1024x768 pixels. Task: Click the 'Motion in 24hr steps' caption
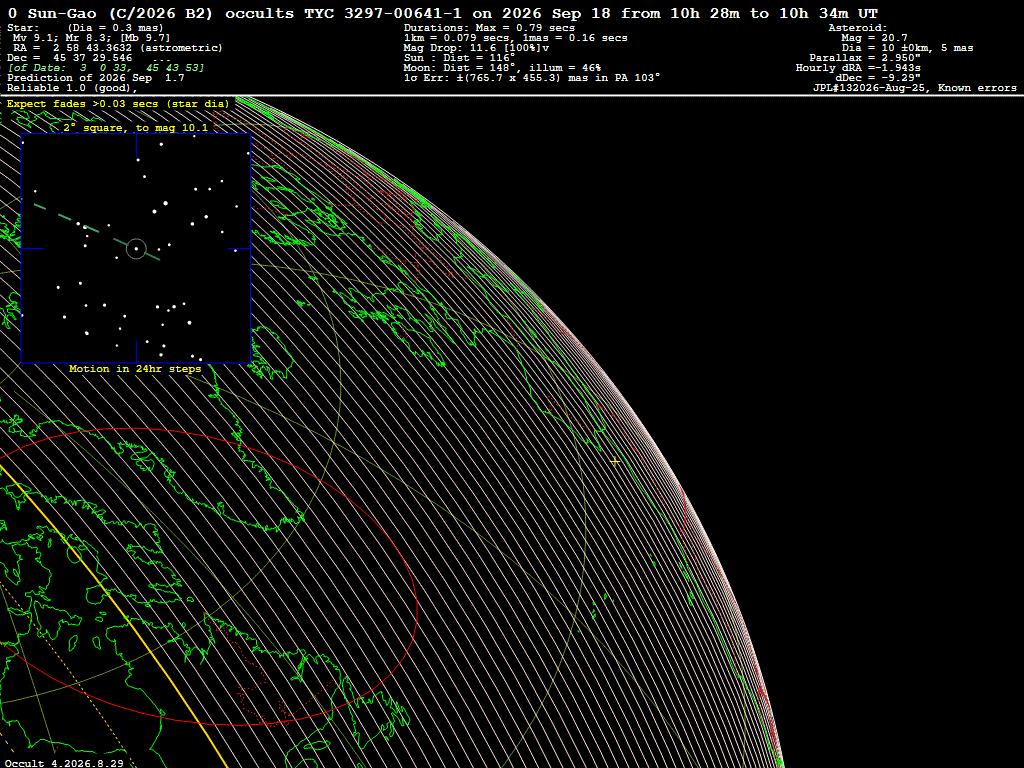135,369
